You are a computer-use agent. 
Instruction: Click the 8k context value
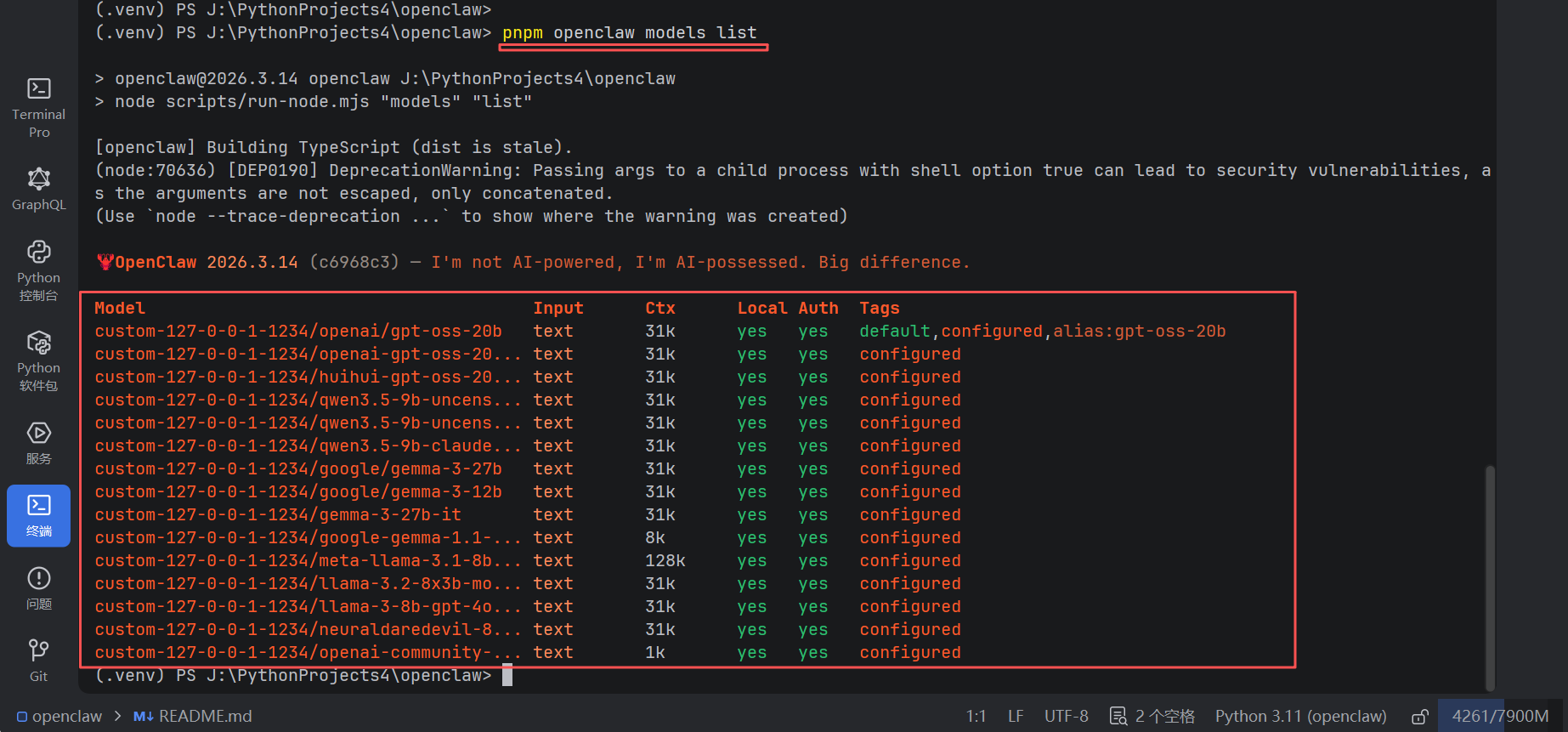coord(654,537)
